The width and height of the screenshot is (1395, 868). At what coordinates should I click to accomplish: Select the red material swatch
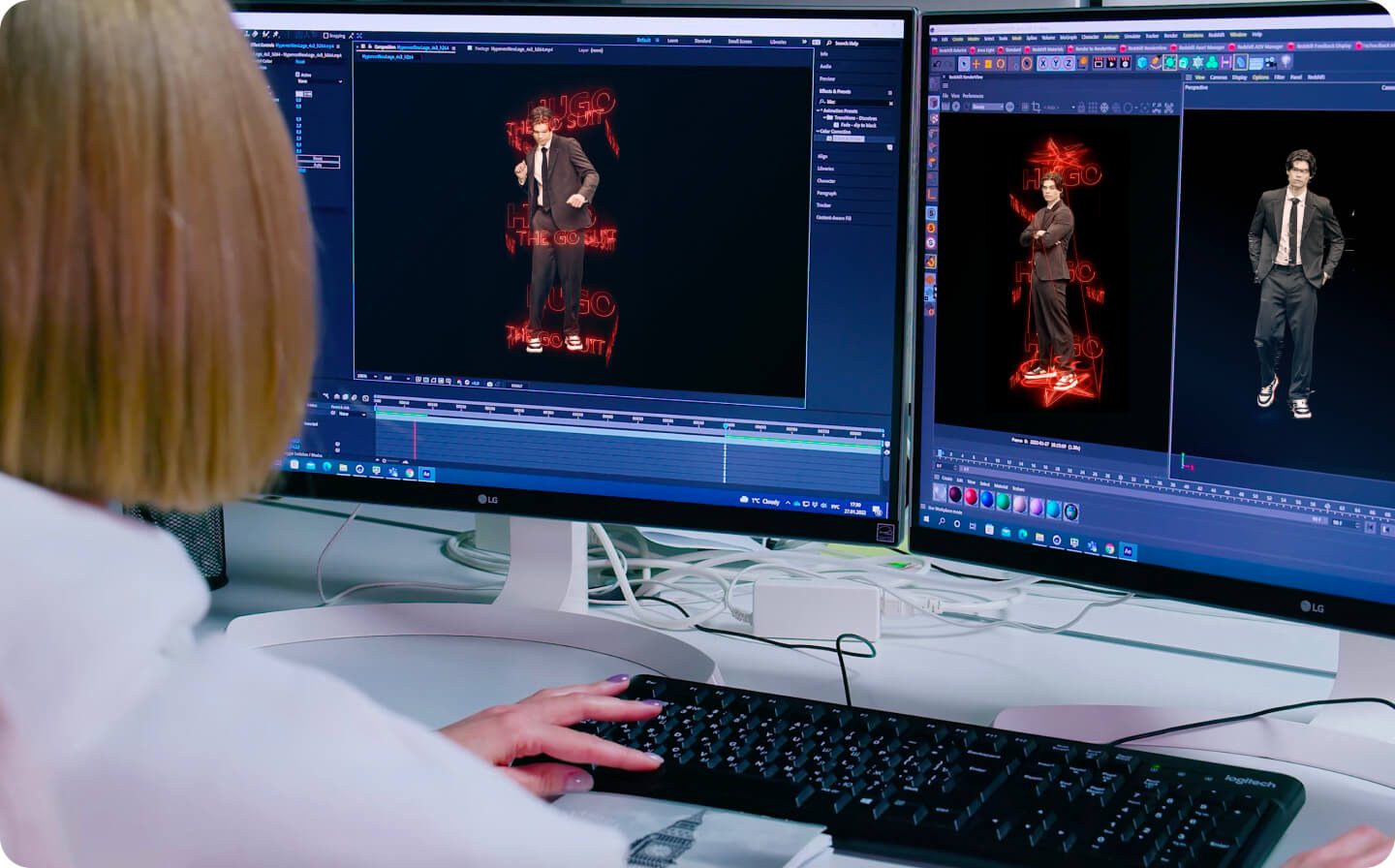[970, 498]
